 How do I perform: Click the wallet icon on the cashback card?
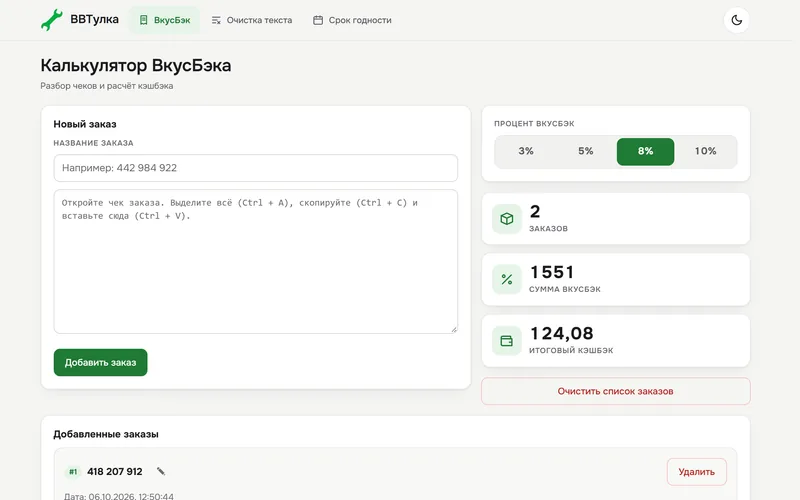click(x=507, y=341)
